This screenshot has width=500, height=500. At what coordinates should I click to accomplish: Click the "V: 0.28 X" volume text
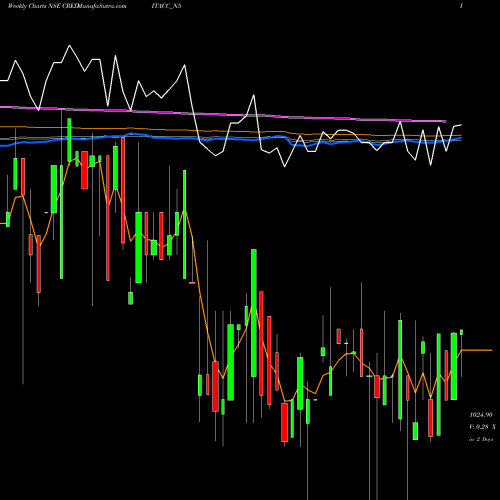pyautogui.click(x=482, y=427)
